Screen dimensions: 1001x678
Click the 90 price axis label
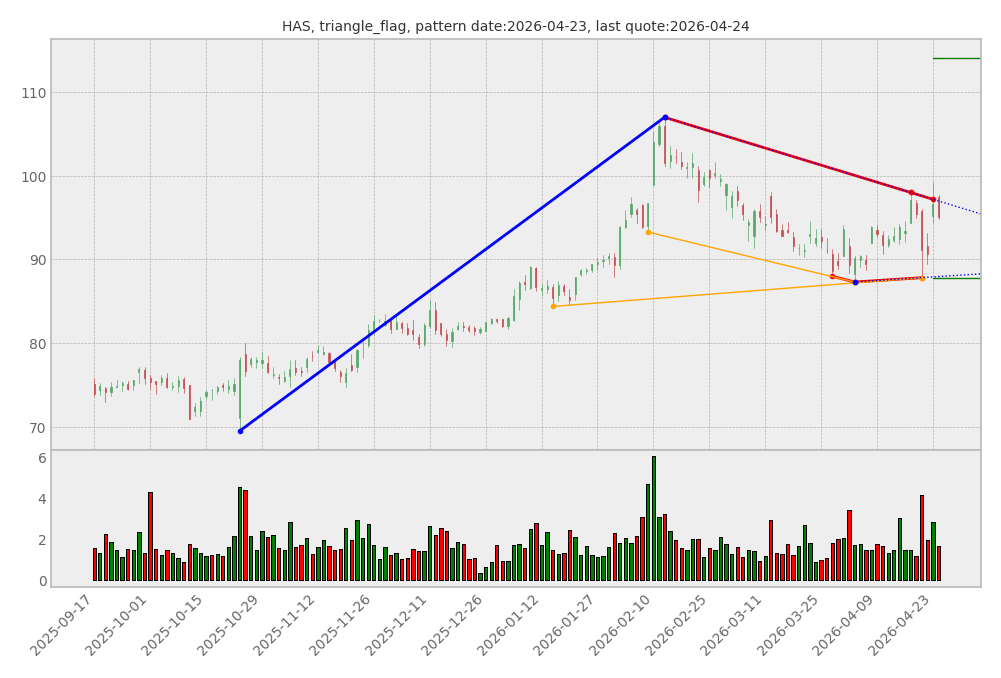tap(33, 260)
